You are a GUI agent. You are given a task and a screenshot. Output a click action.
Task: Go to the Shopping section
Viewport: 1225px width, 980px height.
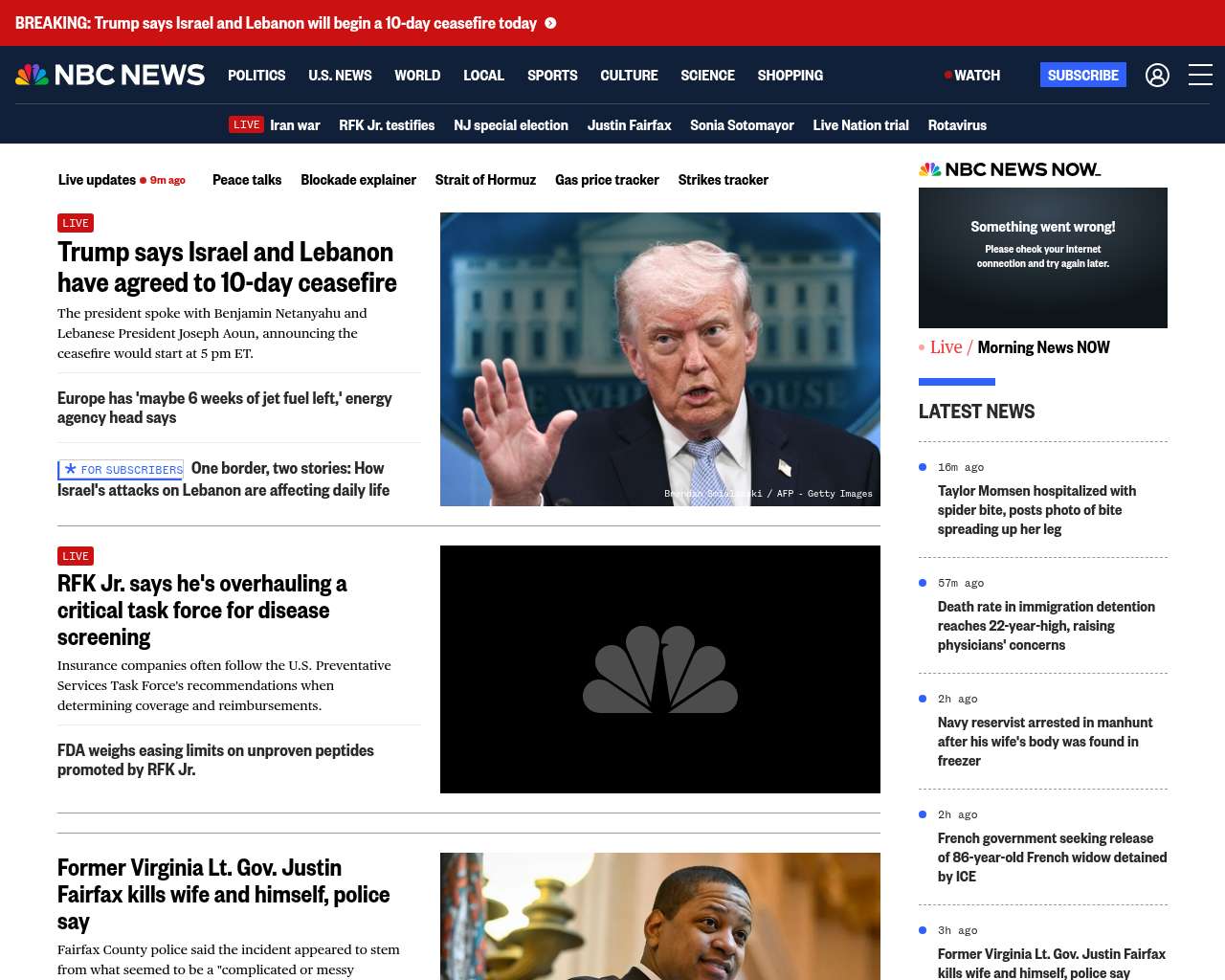[x=790, y=75]
